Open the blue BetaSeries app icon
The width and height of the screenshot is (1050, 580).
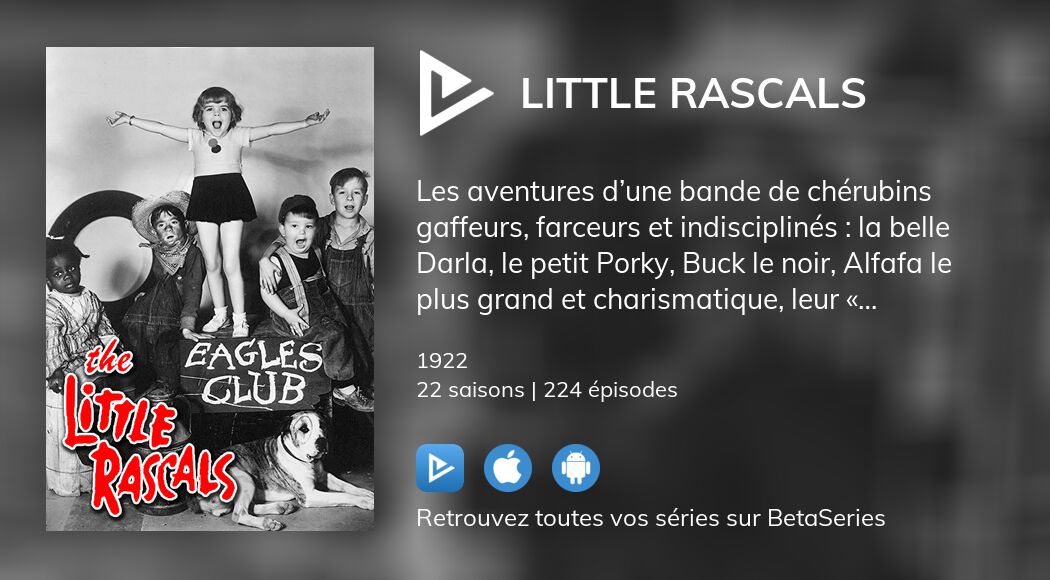coord(440,467)
